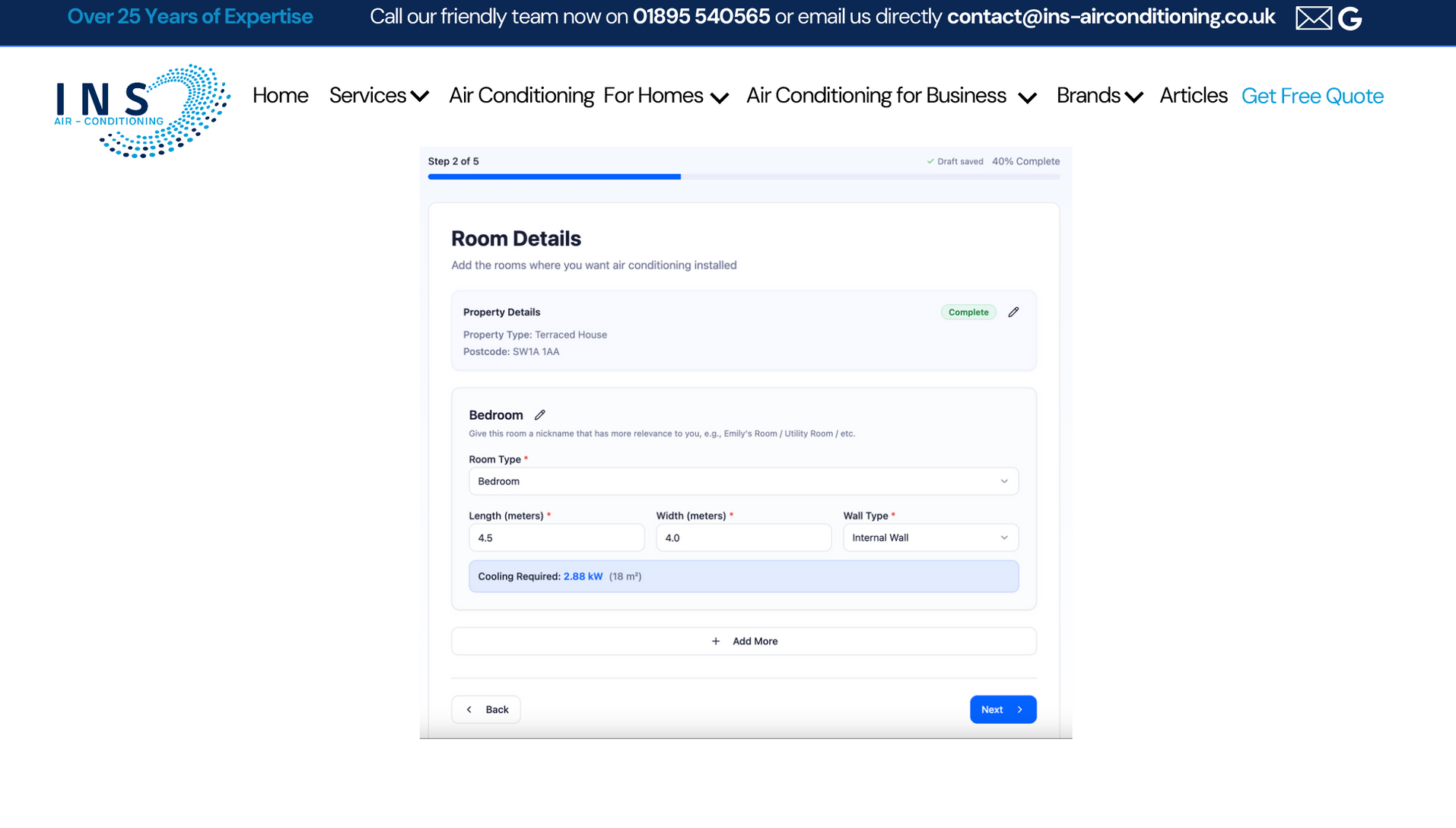This screenshot has width=1456, height=828.
Task: Click the Complete status badge
Action: 968,312
